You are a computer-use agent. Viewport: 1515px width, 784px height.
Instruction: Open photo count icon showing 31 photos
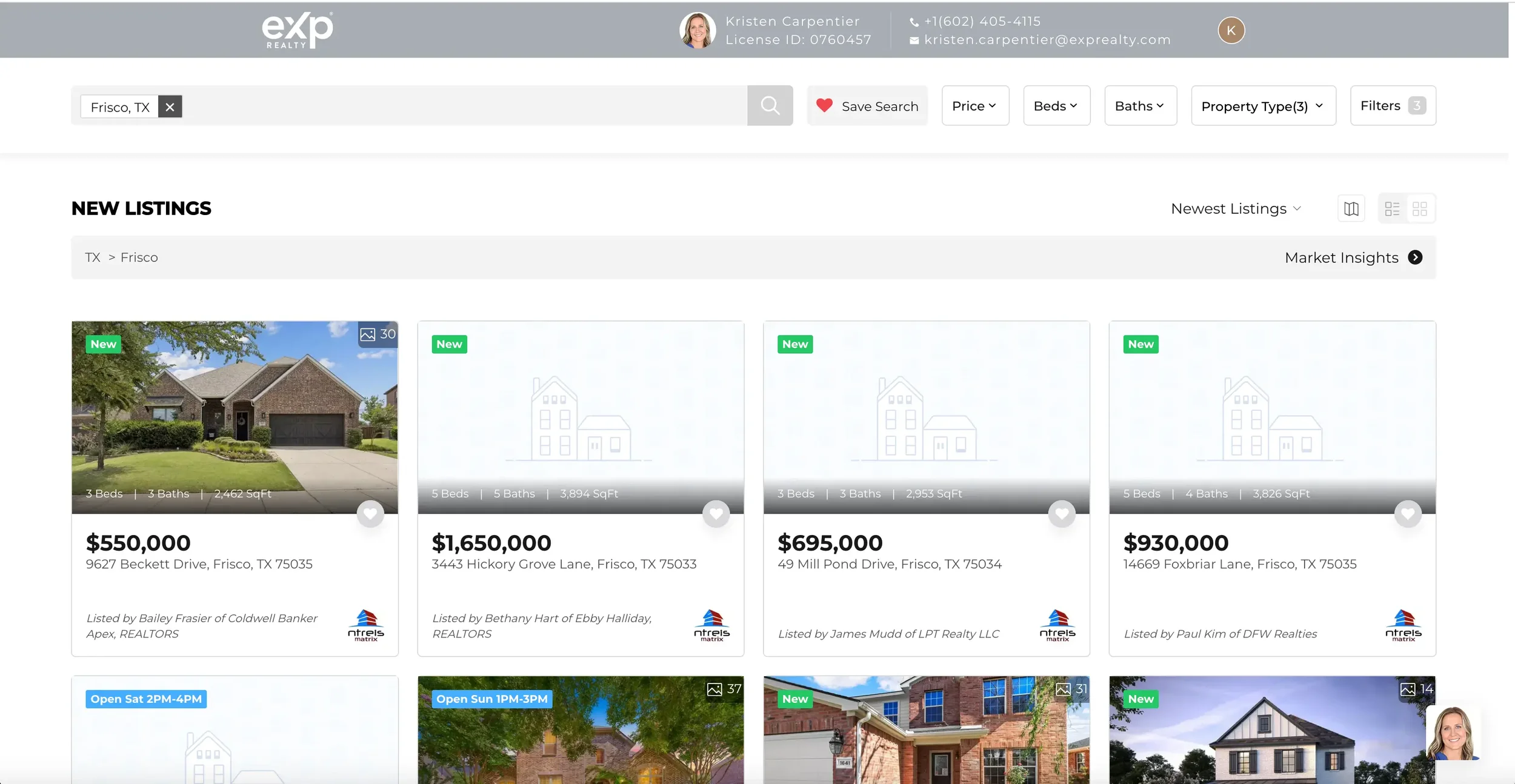1071,689
